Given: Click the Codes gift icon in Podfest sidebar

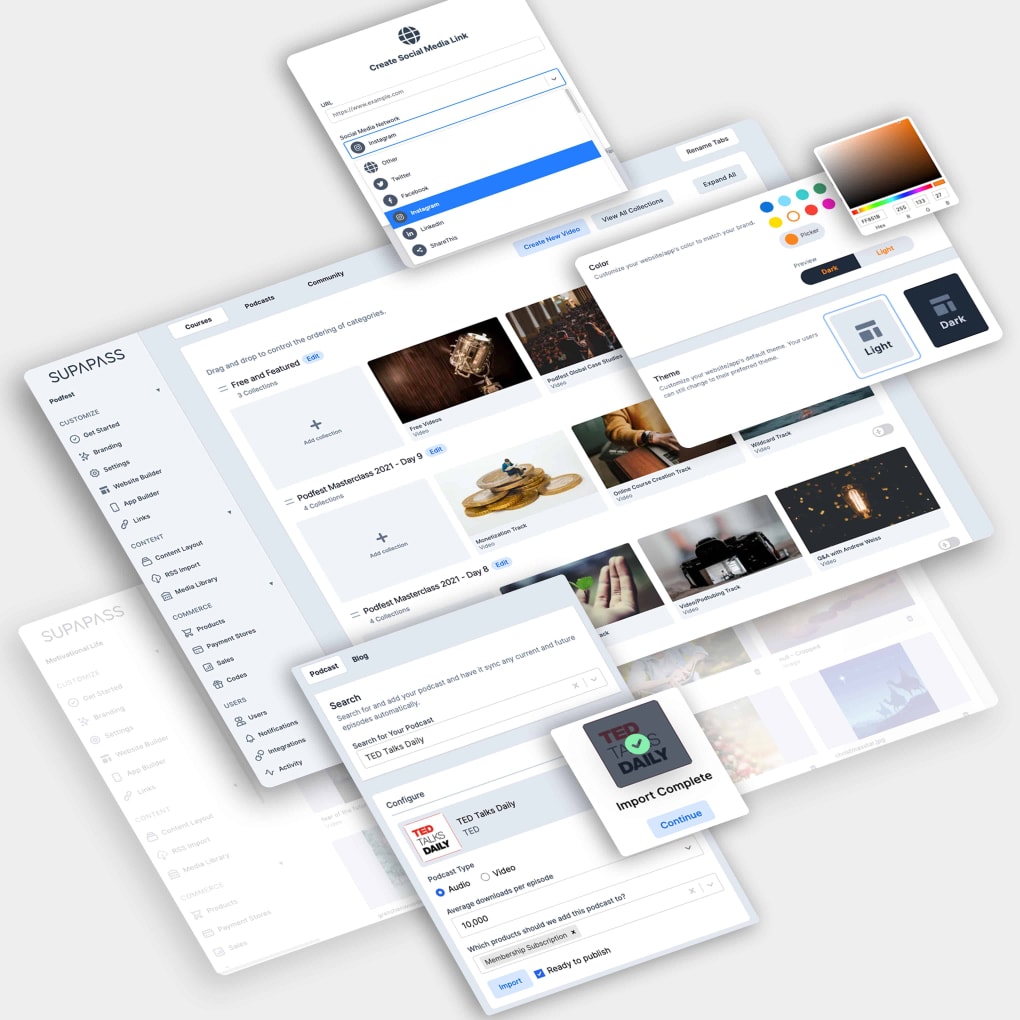Looking at the screenshot, I should coord(218,684).
